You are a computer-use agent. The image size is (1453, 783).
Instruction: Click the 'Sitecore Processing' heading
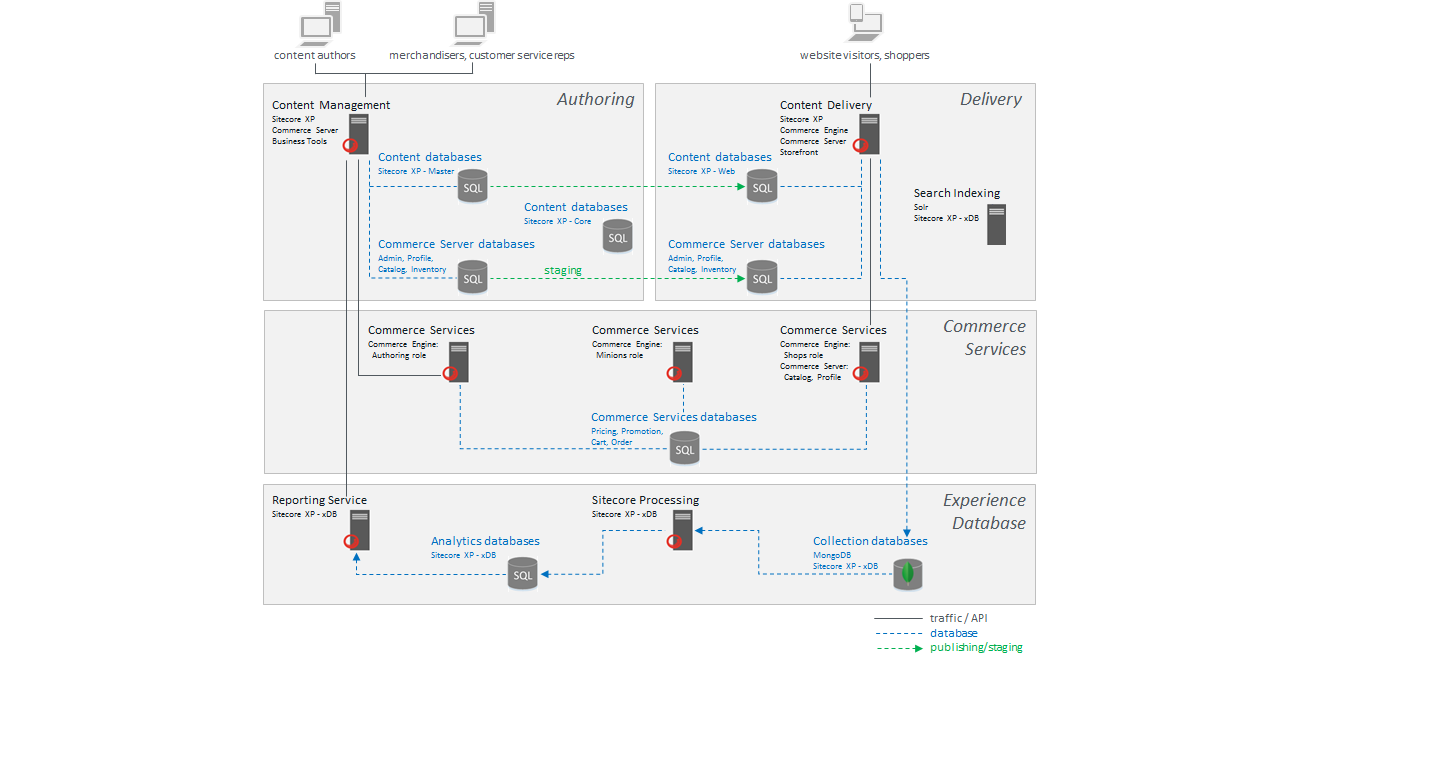pyautogui.click(x=646, y=500)
